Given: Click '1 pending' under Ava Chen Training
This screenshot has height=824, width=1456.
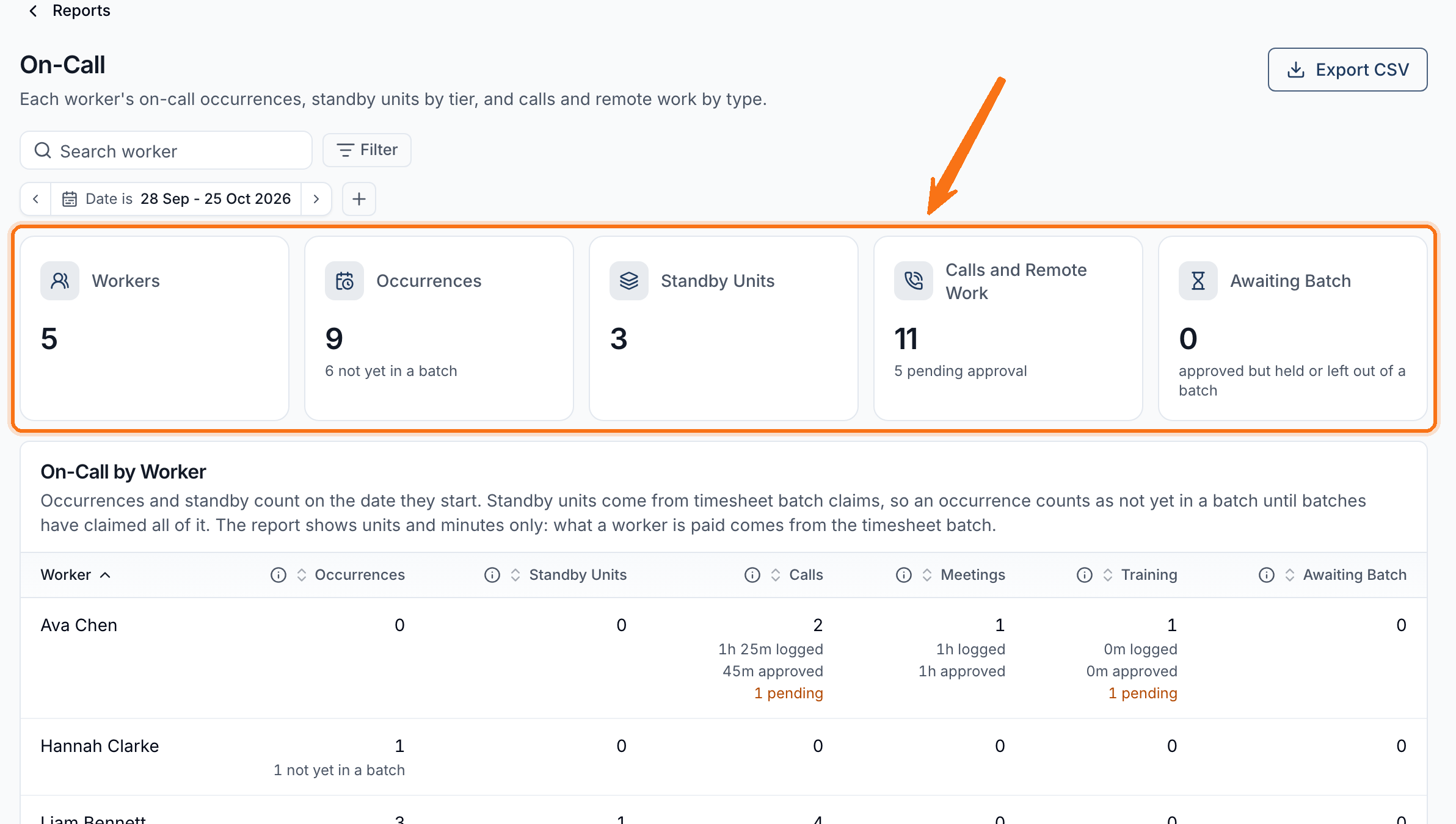Looking at the screenshot, I should coord(1143,693).
